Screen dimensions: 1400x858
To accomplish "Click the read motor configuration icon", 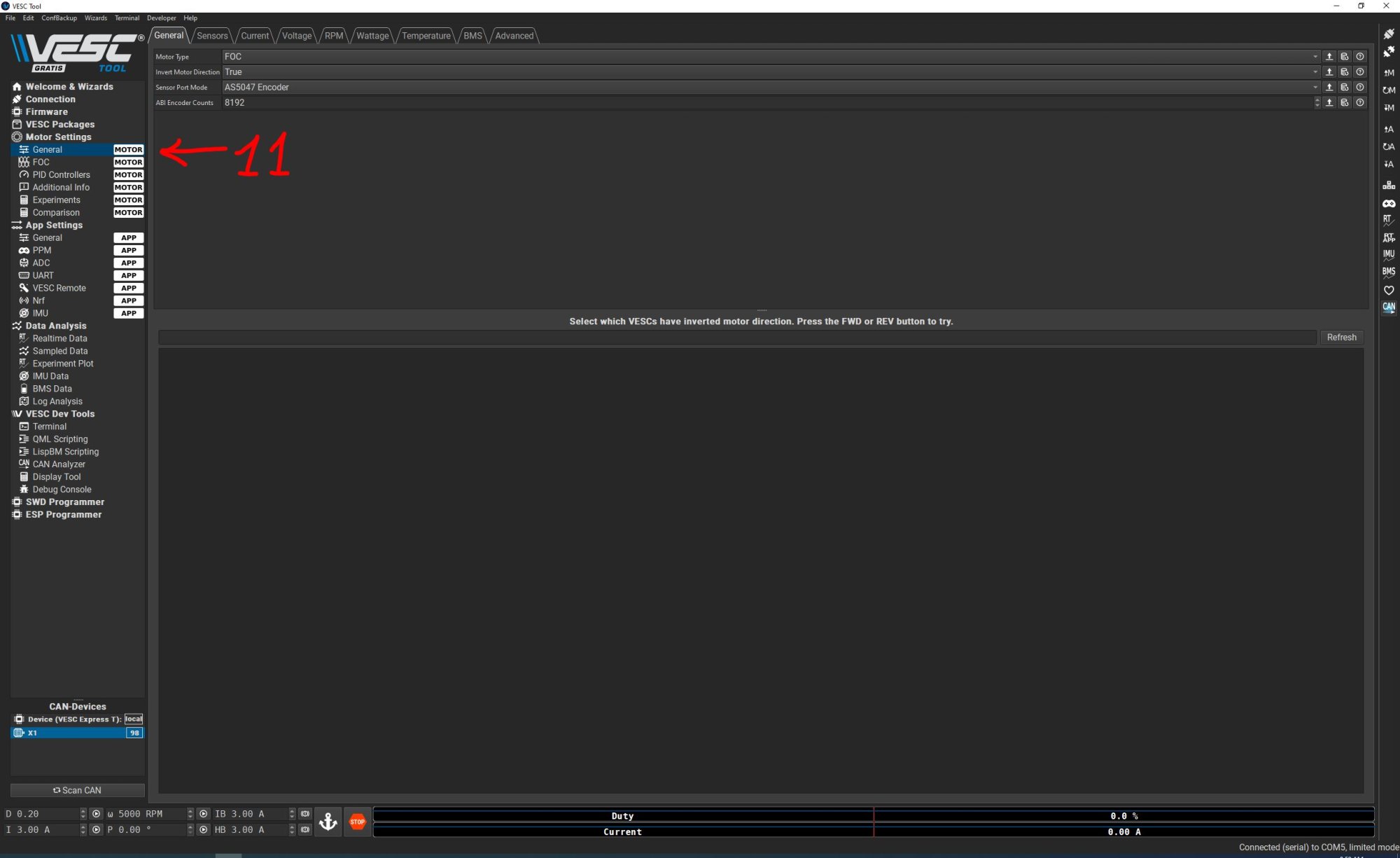I will [x=1389, y=73].
